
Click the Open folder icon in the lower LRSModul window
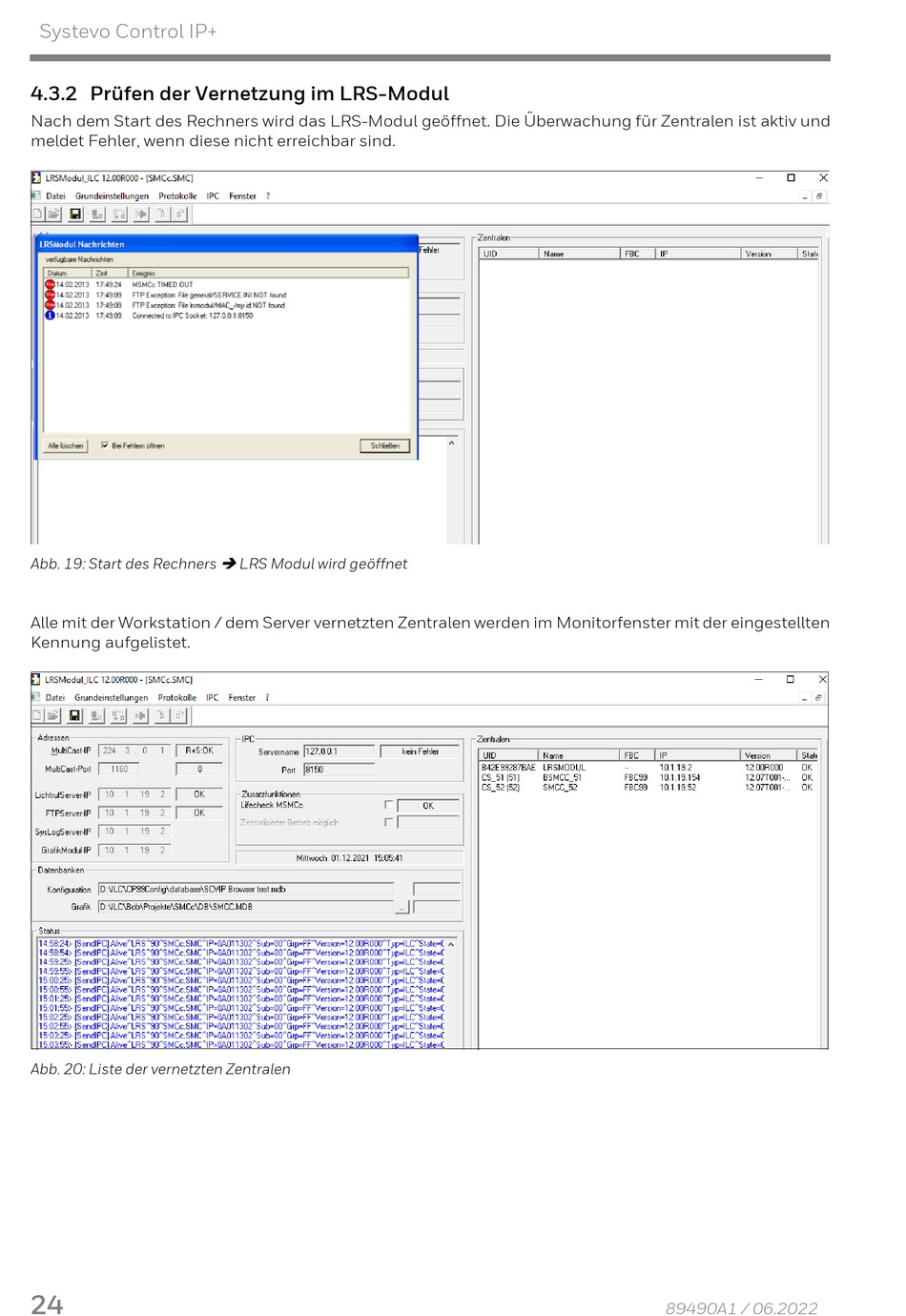tap(53, 715)
